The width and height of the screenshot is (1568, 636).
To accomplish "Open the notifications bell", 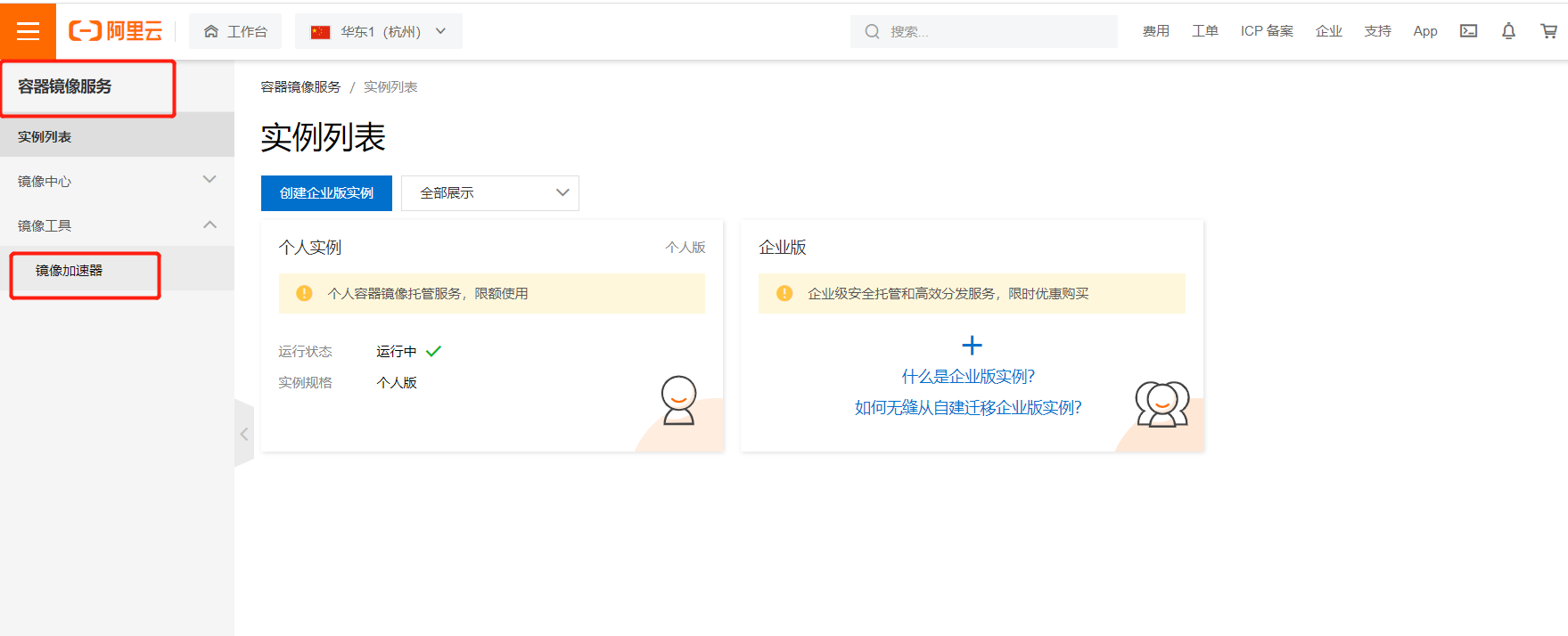I will pyautogui.click(x=1508, y=31).
